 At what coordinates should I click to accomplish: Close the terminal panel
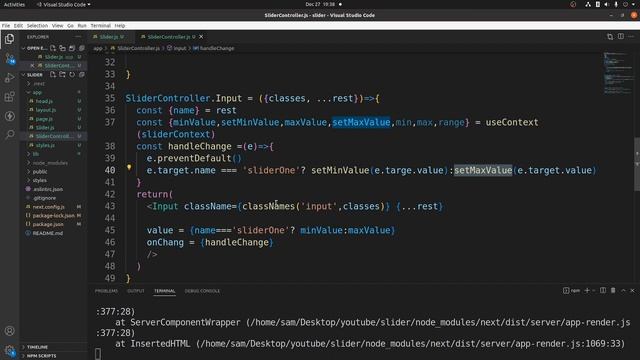pyautogui.click(x=633, y=291)
